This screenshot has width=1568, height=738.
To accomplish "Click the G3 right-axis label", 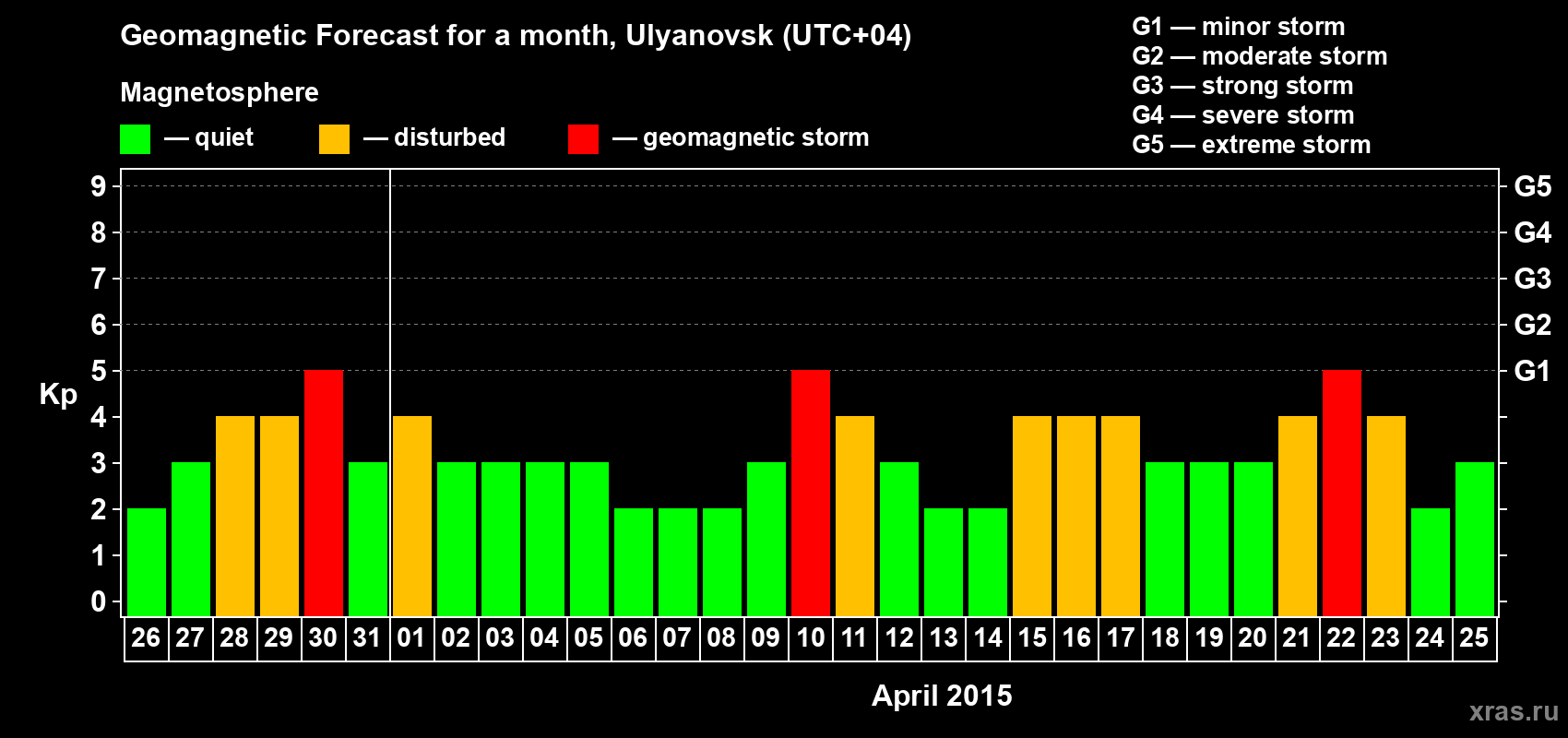I will click(x=1533, y=279).
